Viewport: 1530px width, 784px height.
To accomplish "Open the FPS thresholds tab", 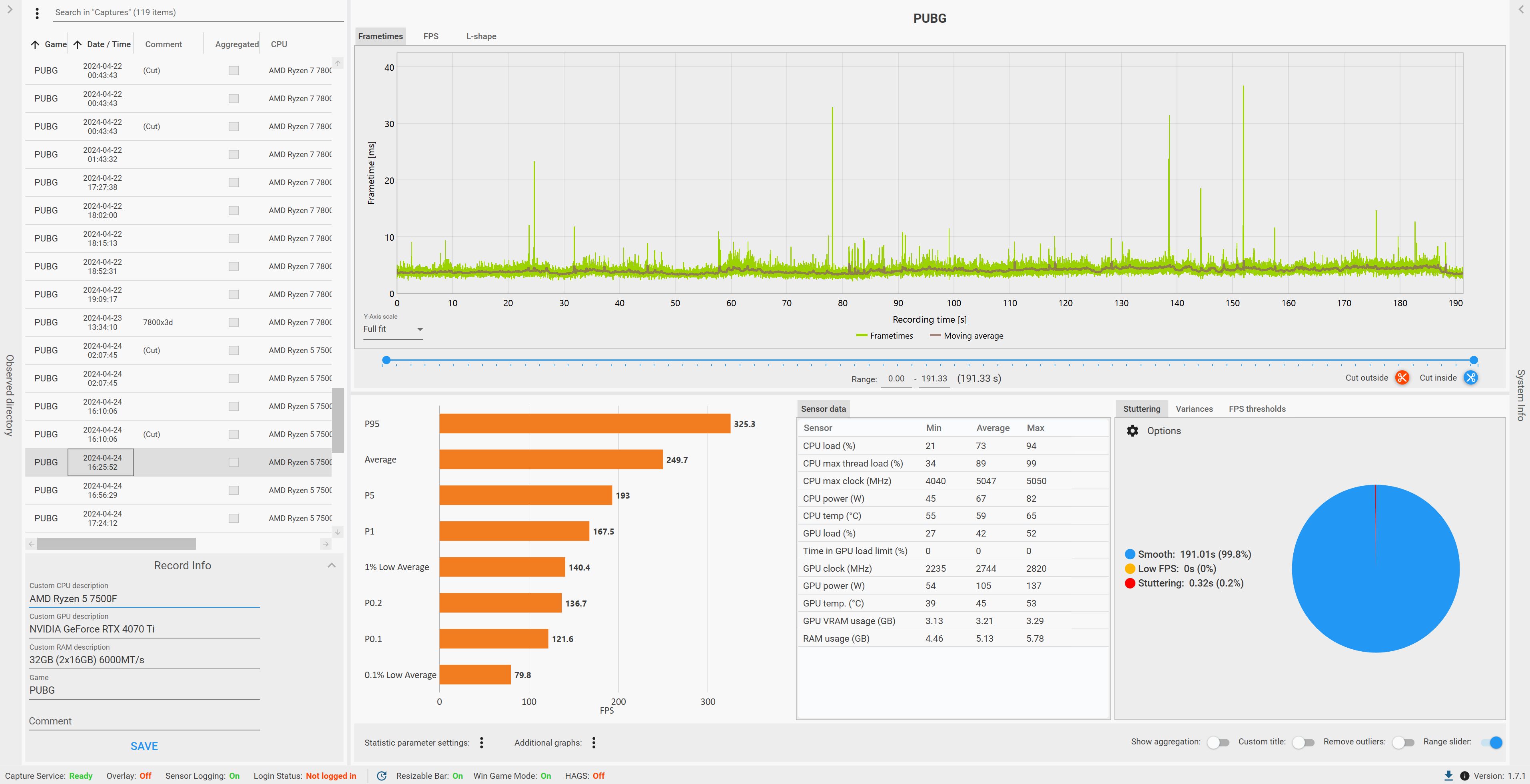I will pos(1257,409).
